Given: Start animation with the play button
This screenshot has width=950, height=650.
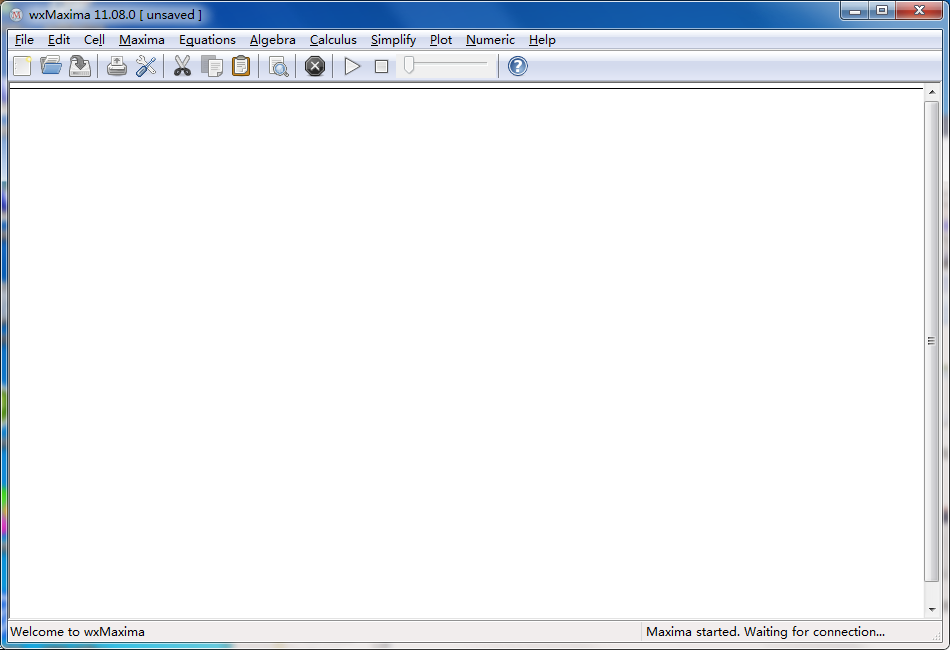Looking at the screenshot, I should click(352, 67).
